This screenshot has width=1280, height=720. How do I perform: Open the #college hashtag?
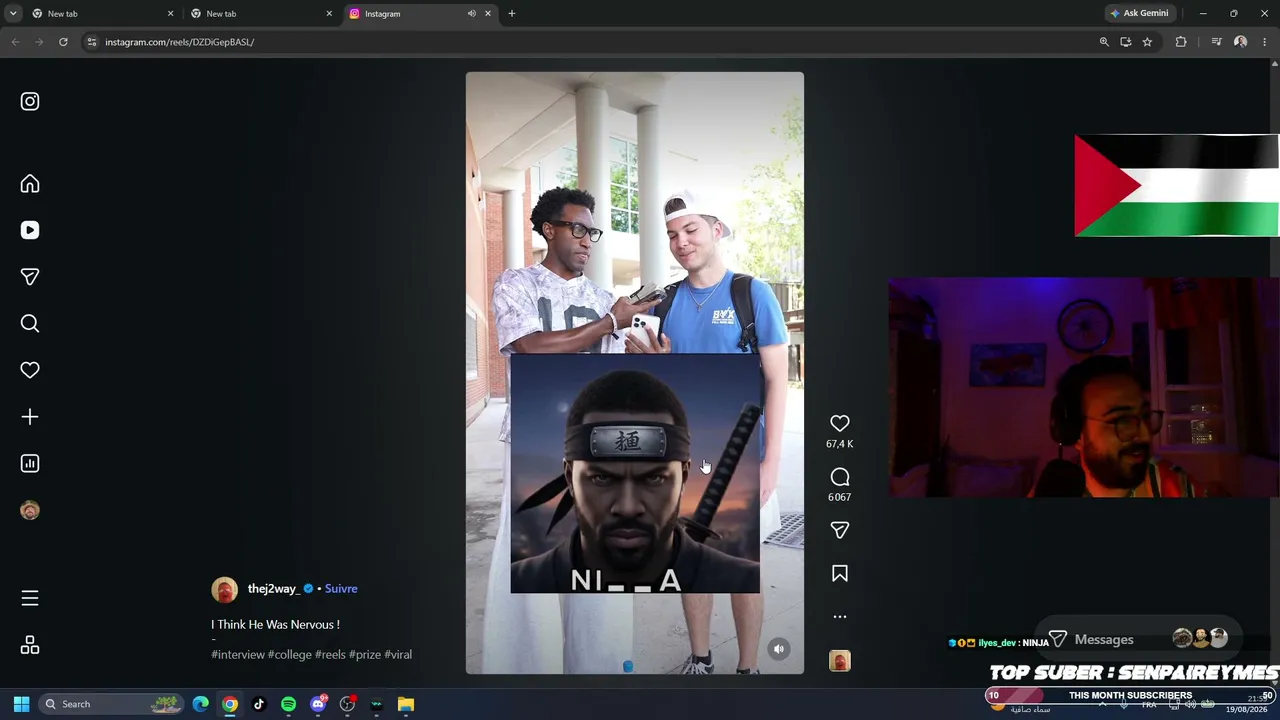[x=290, y=655]
